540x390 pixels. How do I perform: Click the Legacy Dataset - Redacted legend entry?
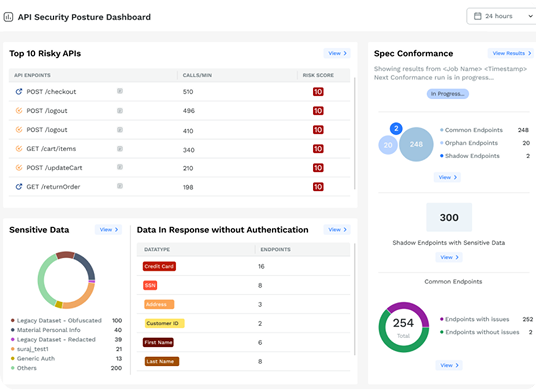(x=66, y=339)
